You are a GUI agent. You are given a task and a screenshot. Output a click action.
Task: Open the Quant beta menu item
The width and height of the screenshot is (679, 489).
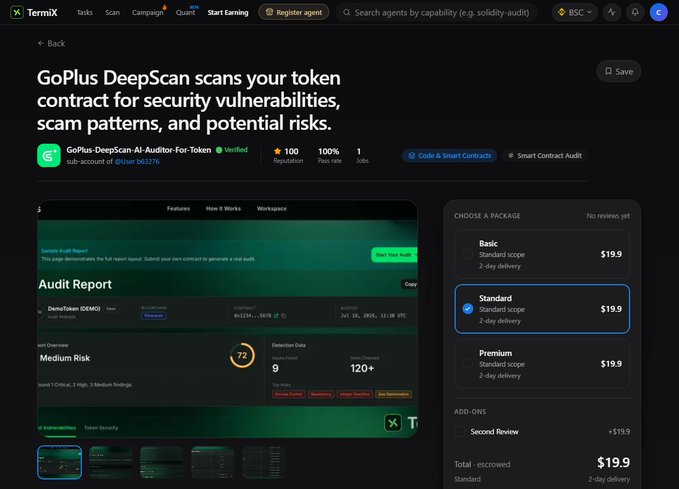tap(185, 13)
